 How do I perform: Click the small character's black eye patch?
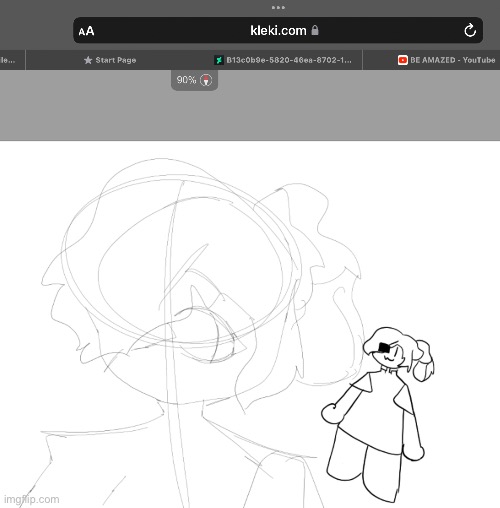384,347
